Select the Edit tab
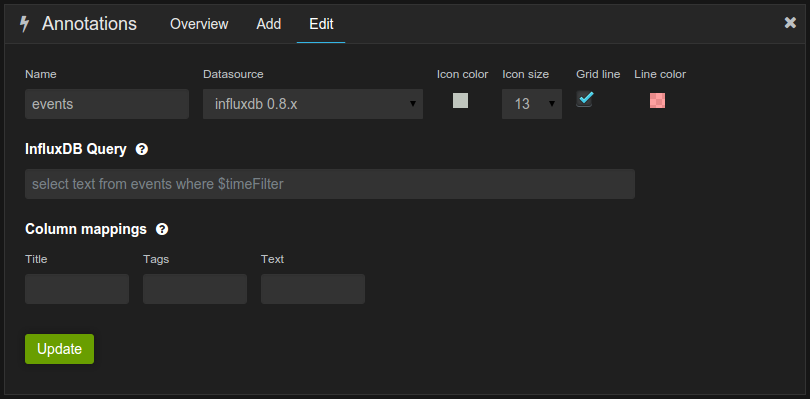The height and width of the screenshot is (399, 810). coord(321,24)
